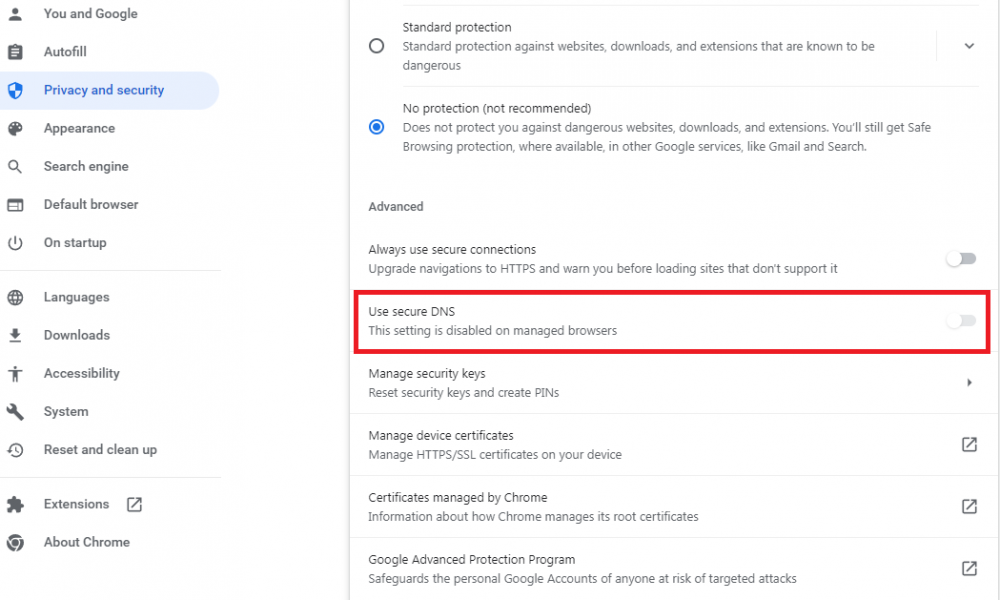Click the Languages globe icon
The height and width of the screenshot is (600, 1000).
tap(15, 297)
